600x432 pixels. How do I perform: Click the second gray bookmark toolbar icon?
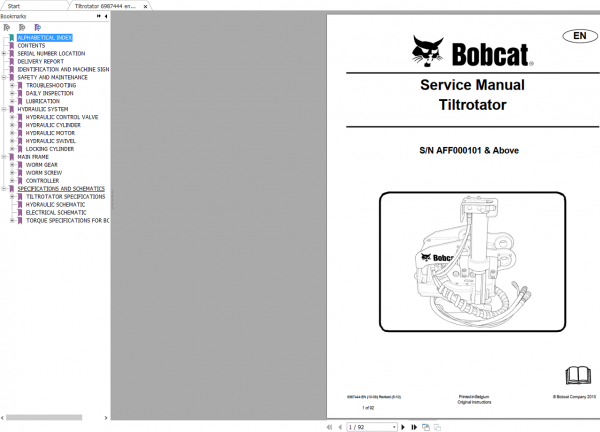(x=22, y=28)
